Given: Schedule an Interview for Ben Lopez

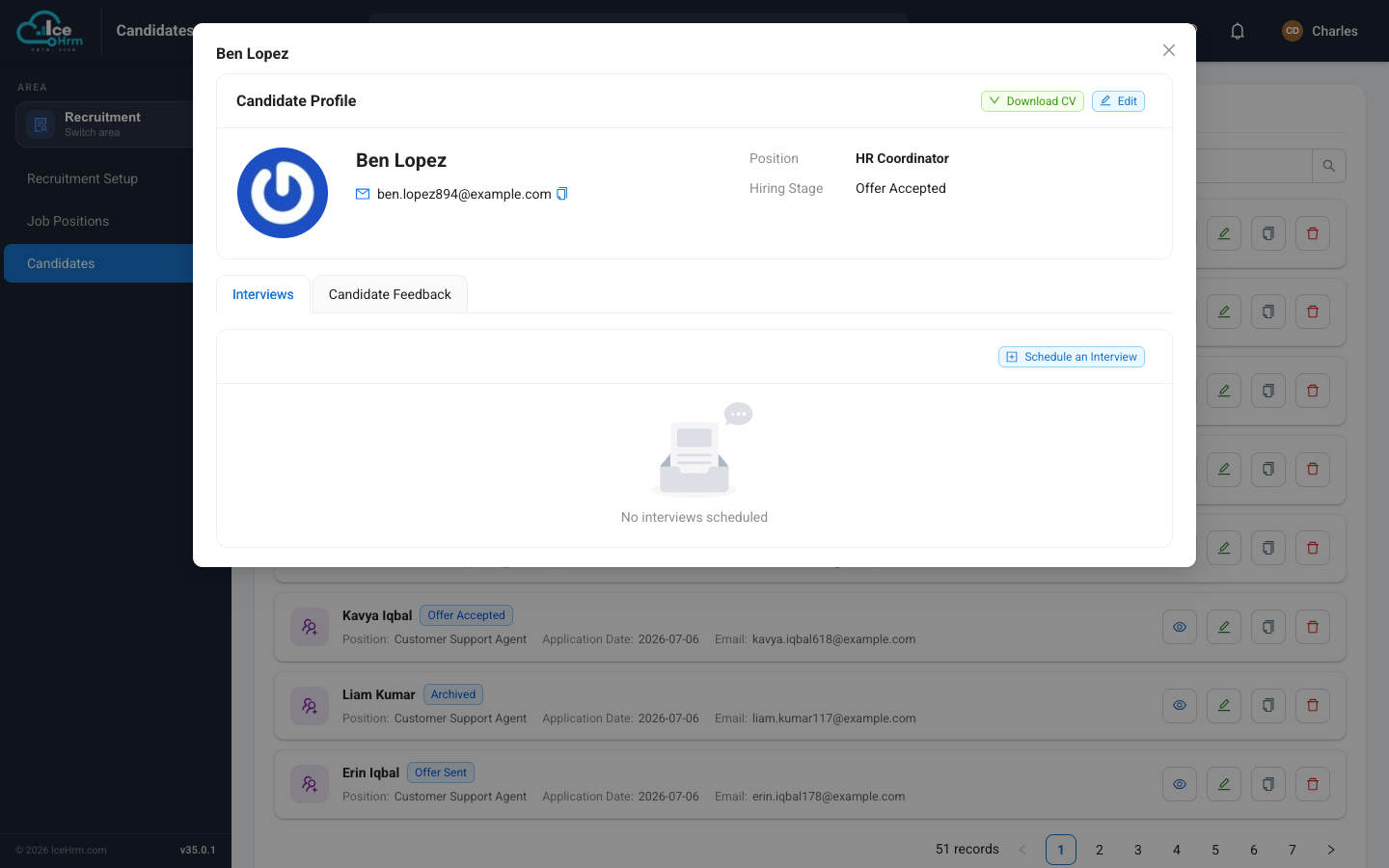Looking at the screenshot, I should pos(1072,357).
